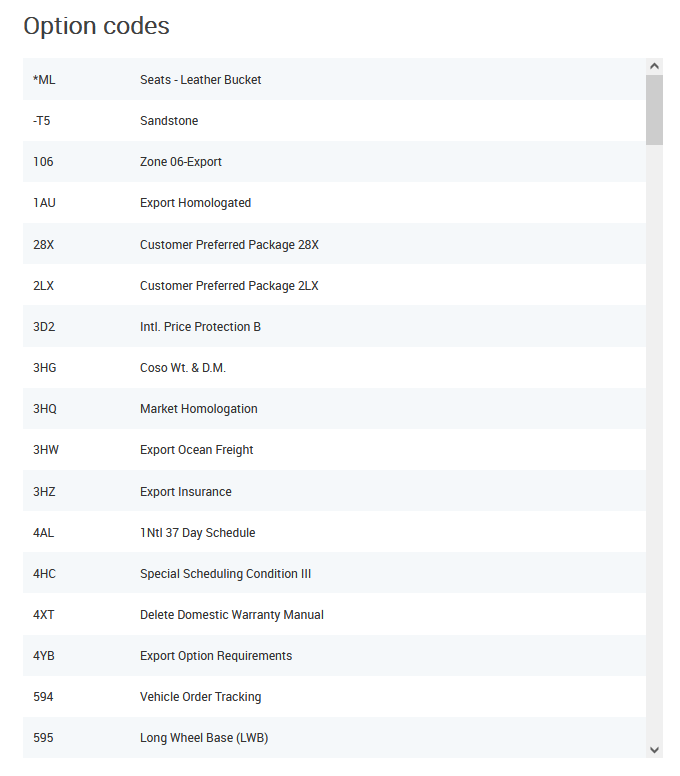Image resolution: width=680 pixels, height=776 pixels.
Task: Click the '595' option code
Action: point(43,738)
